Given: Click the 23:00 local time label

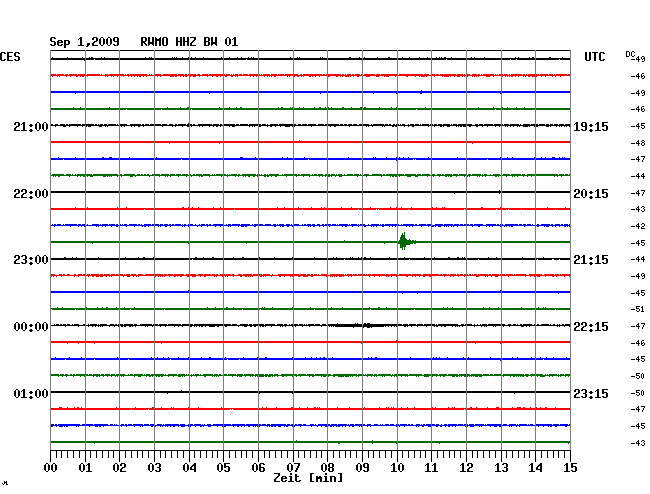Looking at the screenshot, I should (x=31, y=260).
